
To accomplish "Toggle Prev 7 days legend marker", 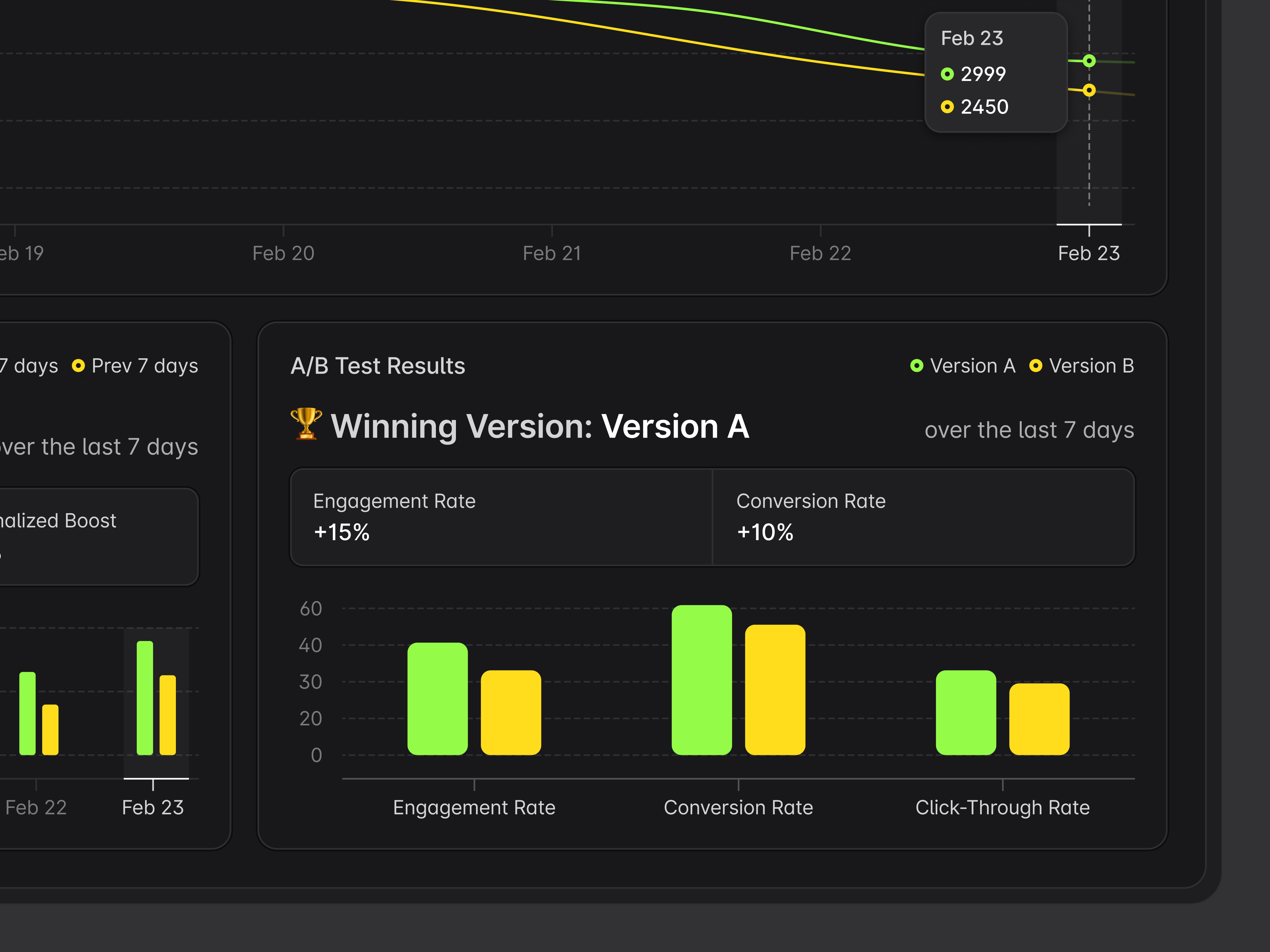I will 78,366.
